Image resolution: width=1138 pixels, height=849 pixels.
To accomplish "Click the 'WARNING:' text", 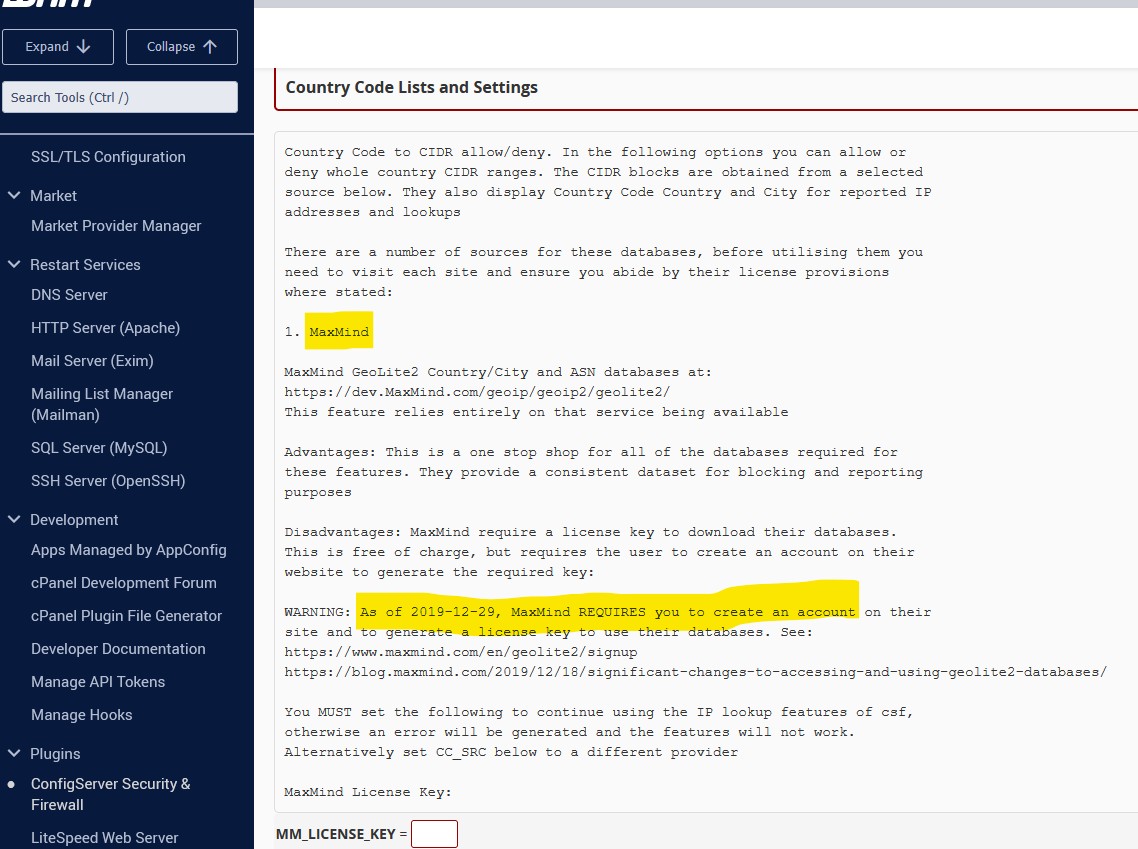I will click(x=318, y=612).
